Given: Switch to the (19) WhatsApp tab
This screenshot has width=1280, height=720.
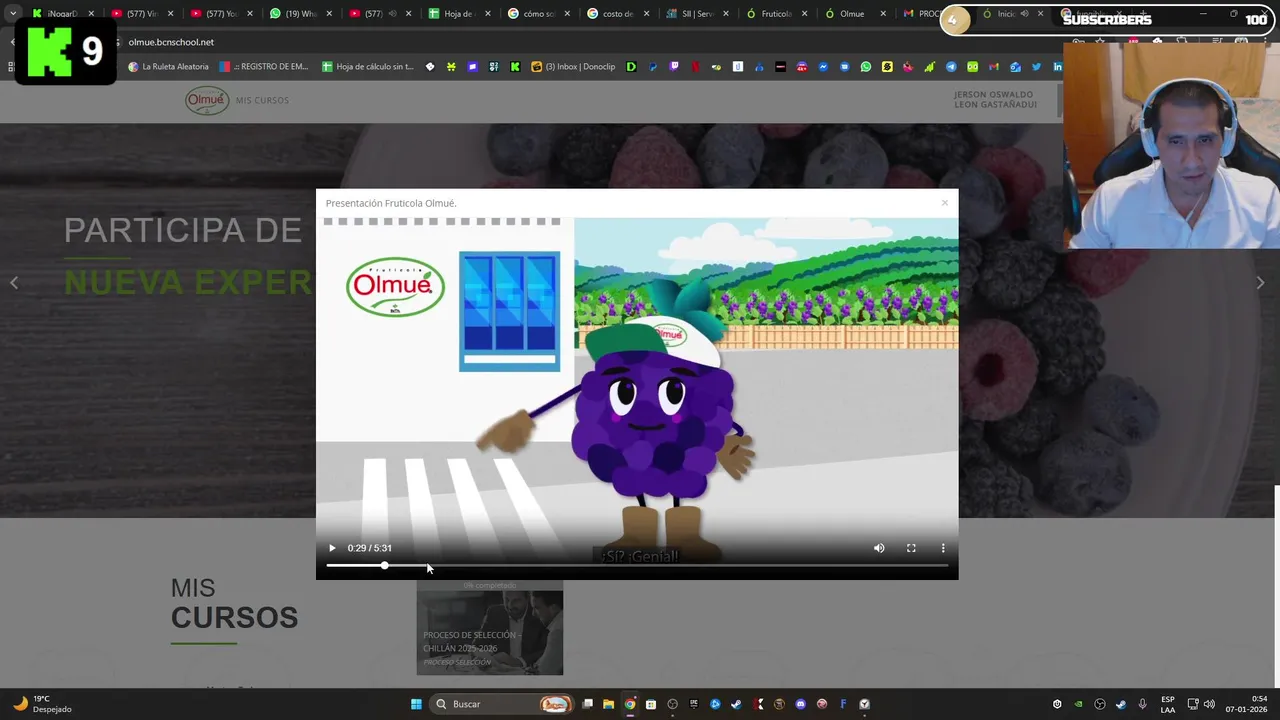Looking at the screenshot, I should [300, 14].
